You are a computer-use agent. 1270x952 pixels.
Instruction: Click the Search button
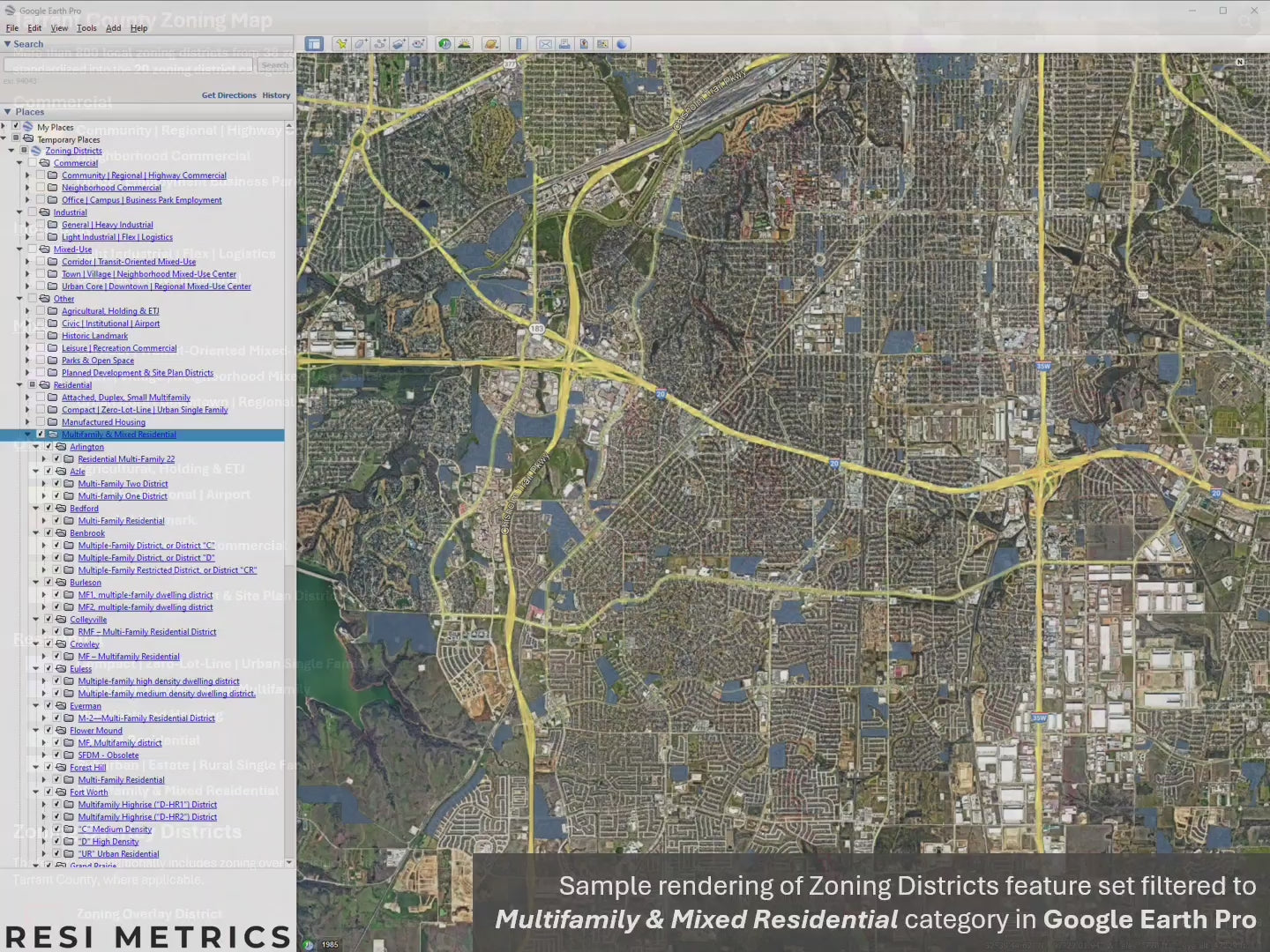(274, 64)
